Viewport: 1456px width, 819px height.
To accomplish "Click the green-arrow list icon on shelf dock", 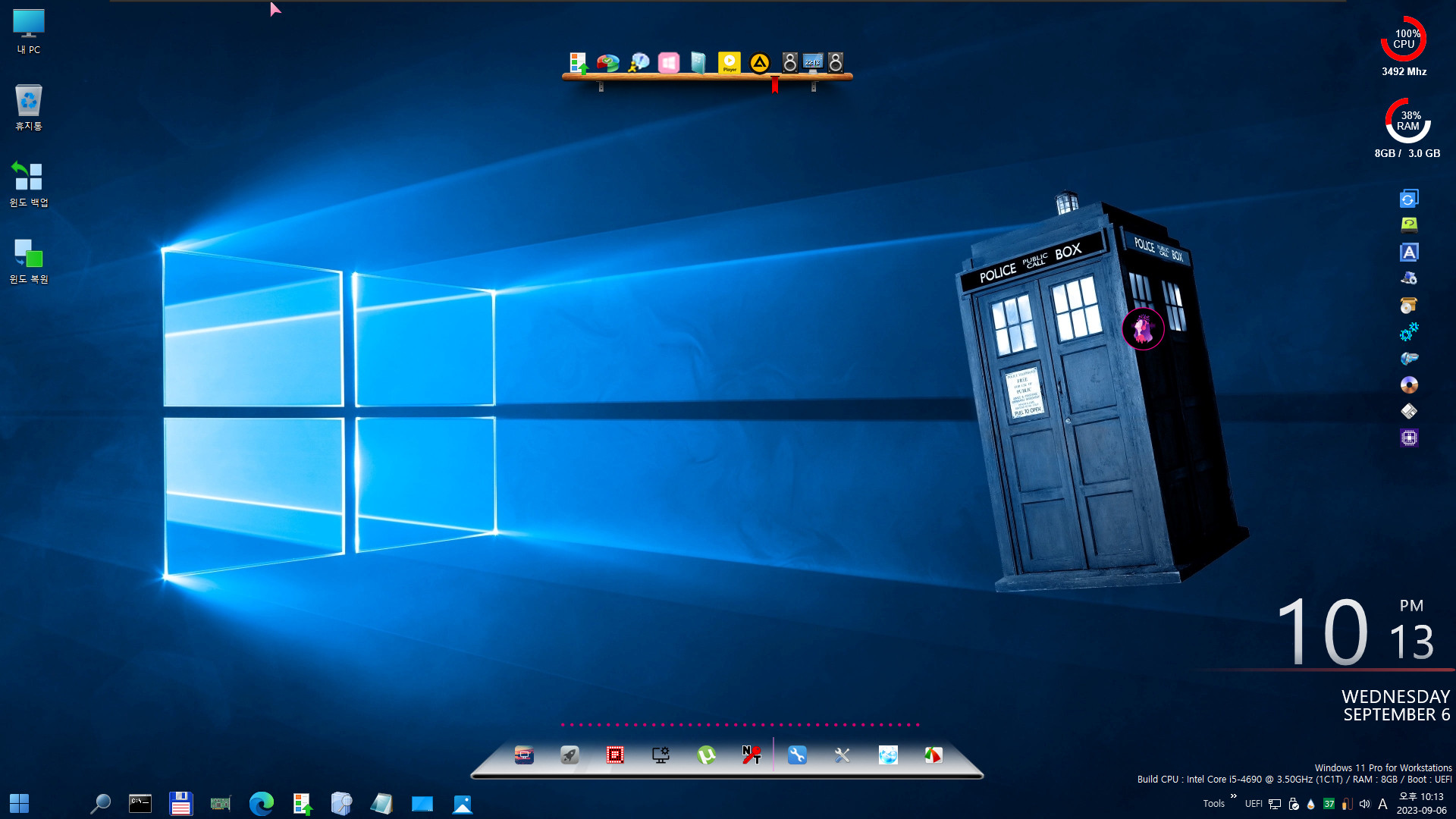I will click(579, 63).
